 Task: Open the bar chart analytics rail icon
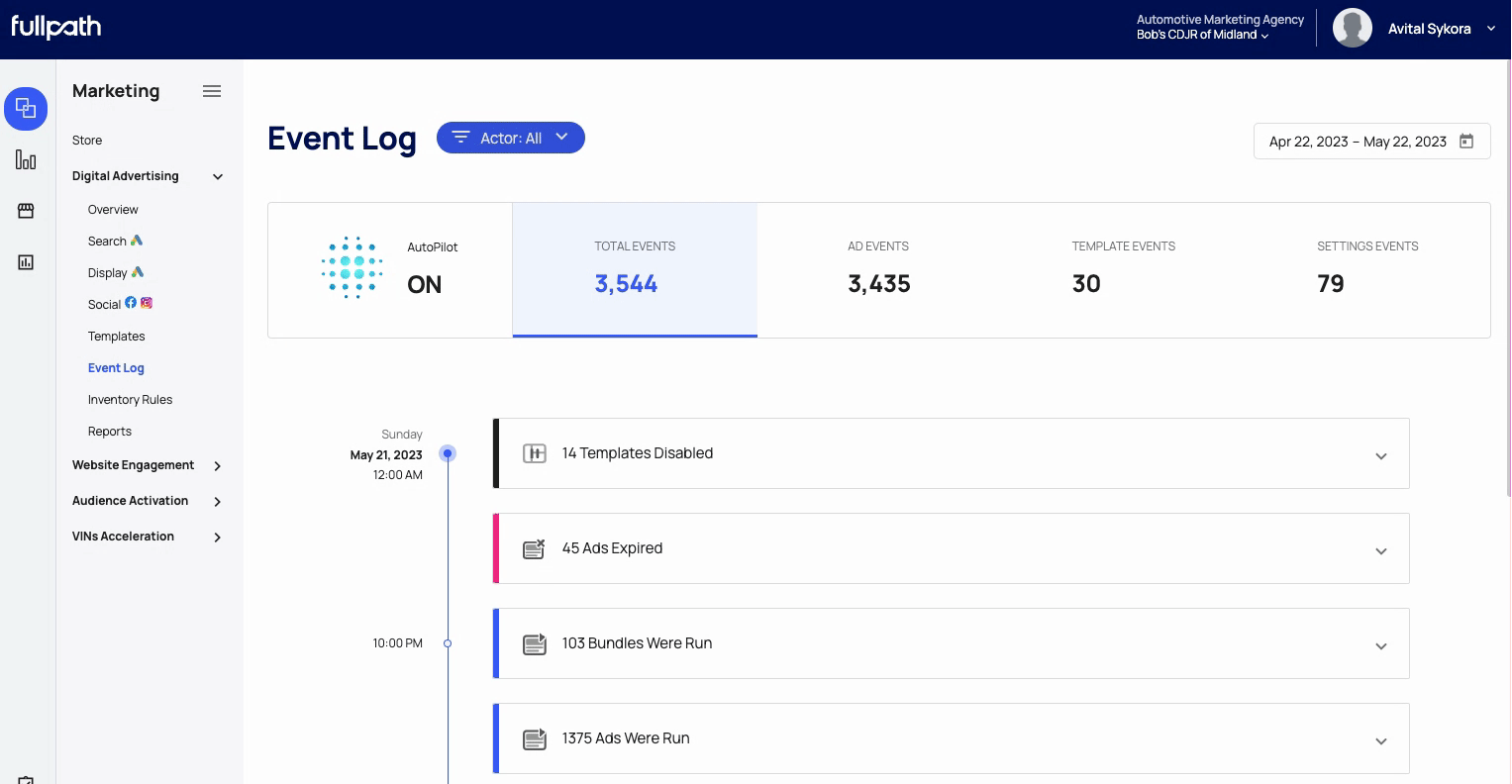coord(26,160)
